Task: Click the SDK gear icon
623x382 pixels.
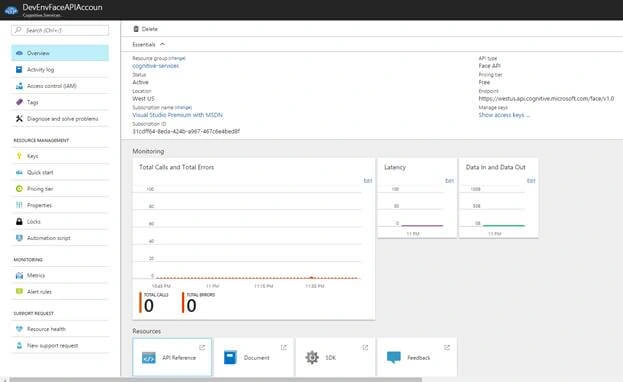Action: point(312,357)
